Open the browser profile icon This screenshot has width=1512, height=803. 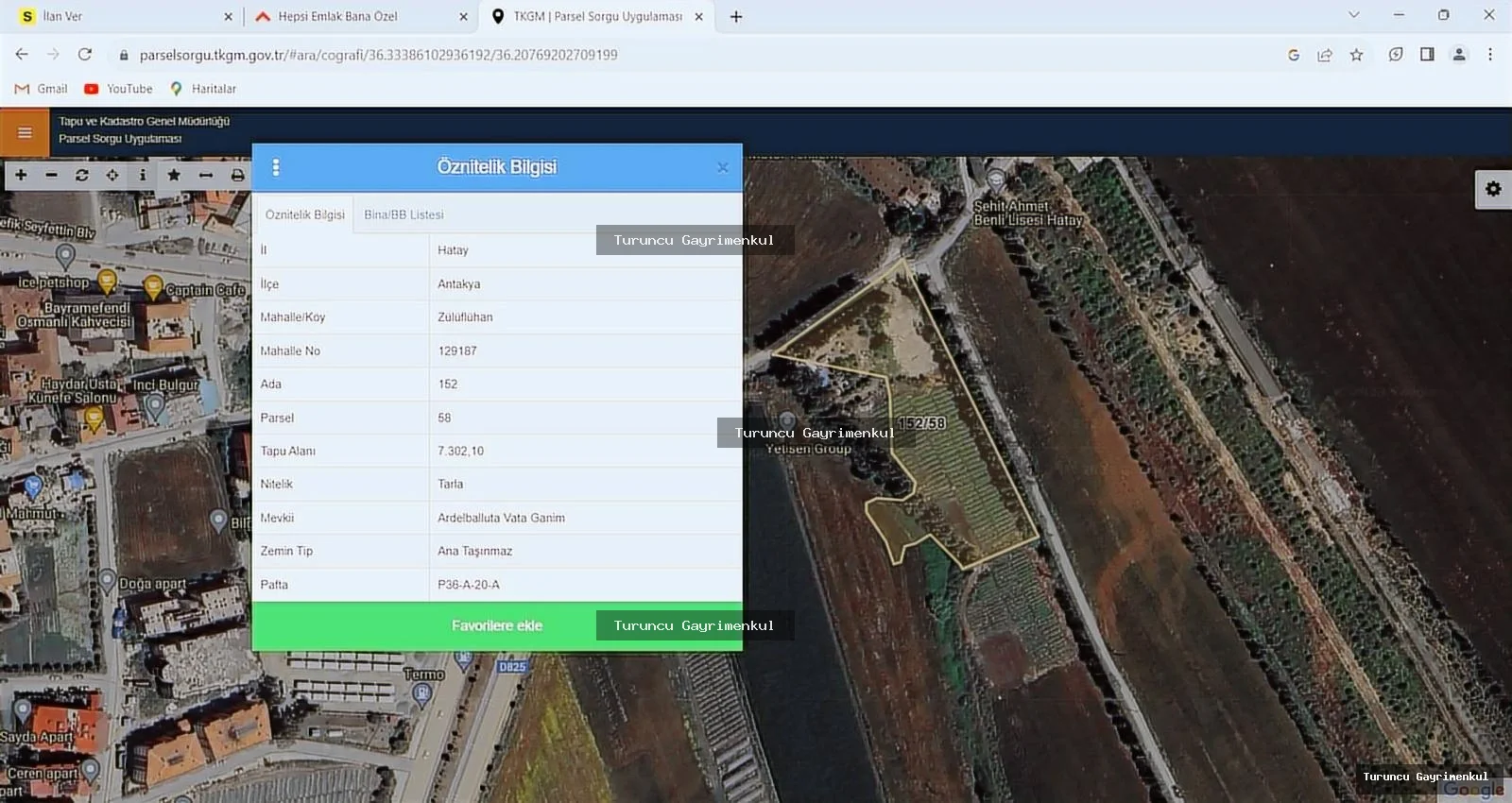point(1459,55)
